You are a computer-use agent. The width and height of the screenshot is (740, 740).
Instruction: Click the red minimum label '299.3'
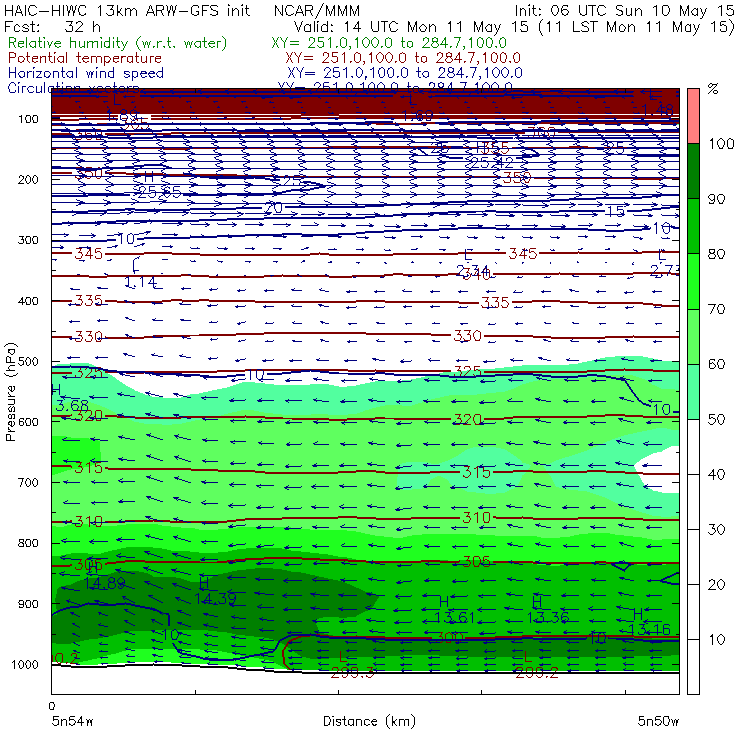click(x=352, y=673)
